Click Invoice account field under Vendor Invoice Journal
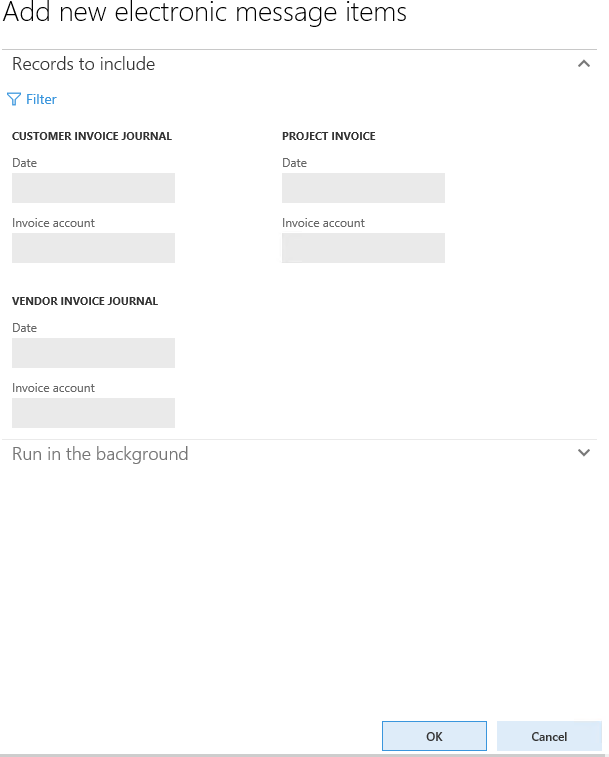Image resolution: width=609 pixels, height=757 pixels. click(x=93, y=413)
